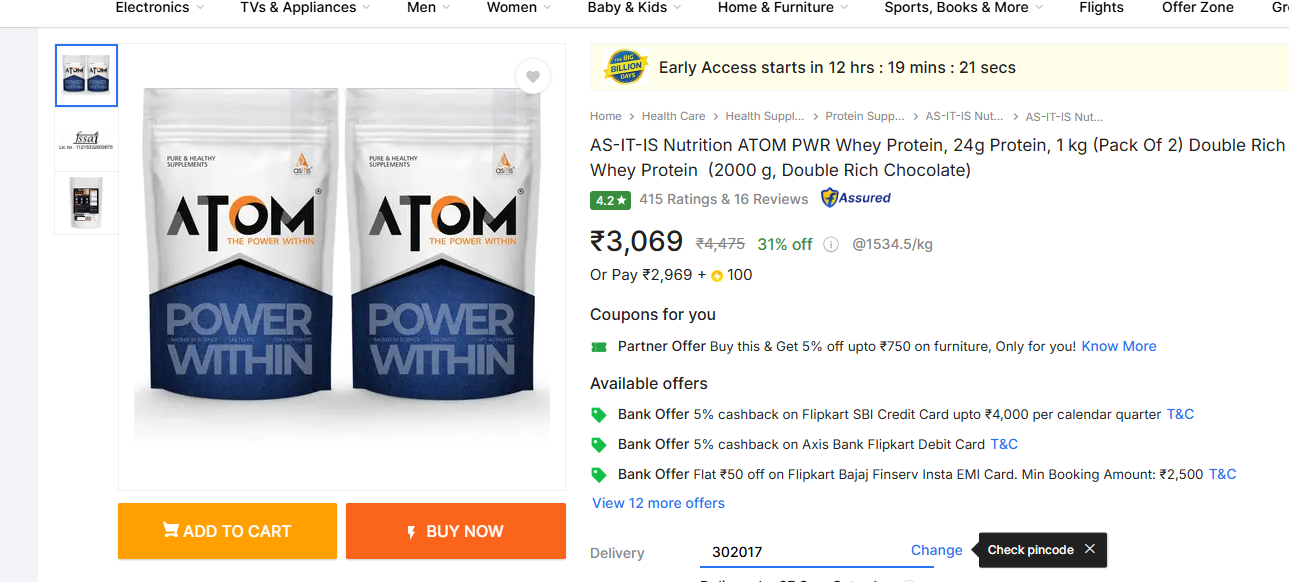Screen dimensions: 1289x582
Task: Add product to wishlist with heart icon
Action: point(533,77)
